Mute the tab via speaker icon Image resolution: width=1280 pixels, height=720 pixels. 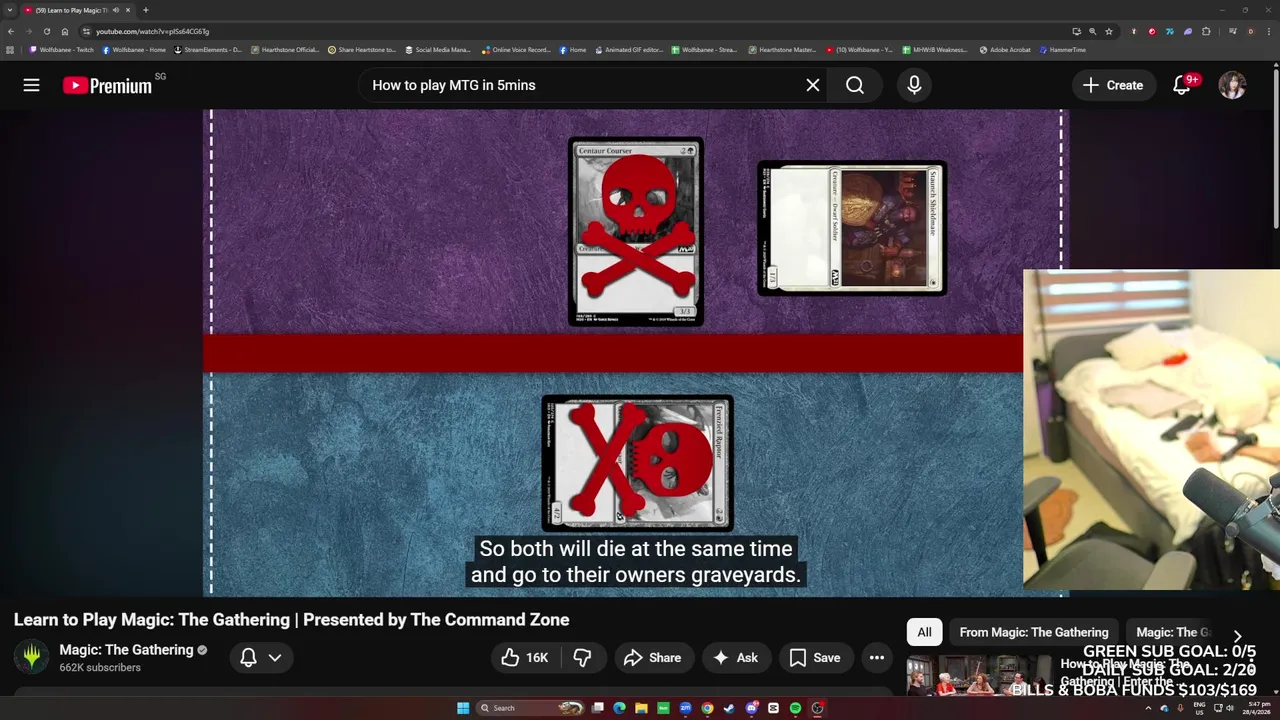117,10
